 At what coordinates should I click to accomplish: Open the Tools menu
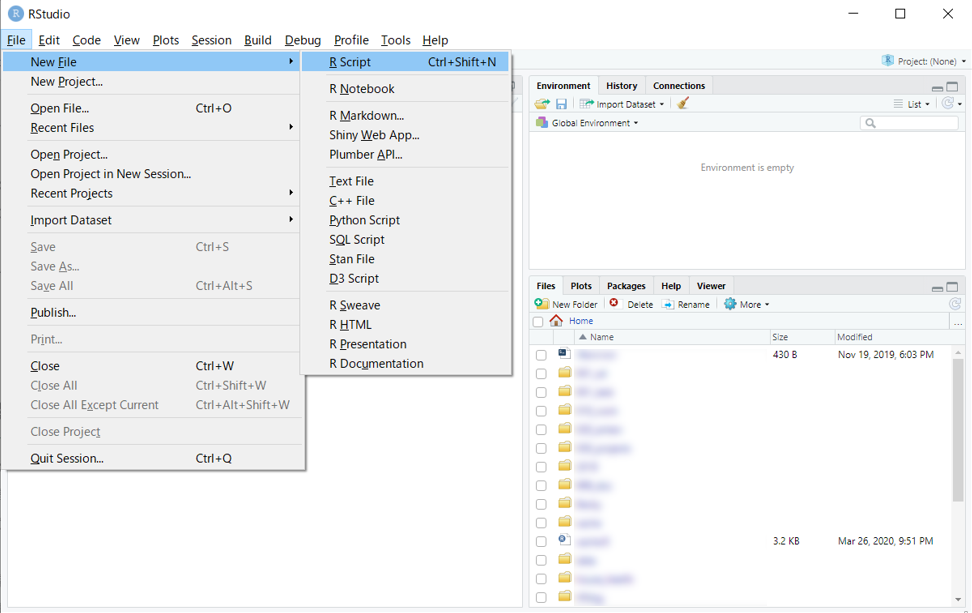(395, 40)
